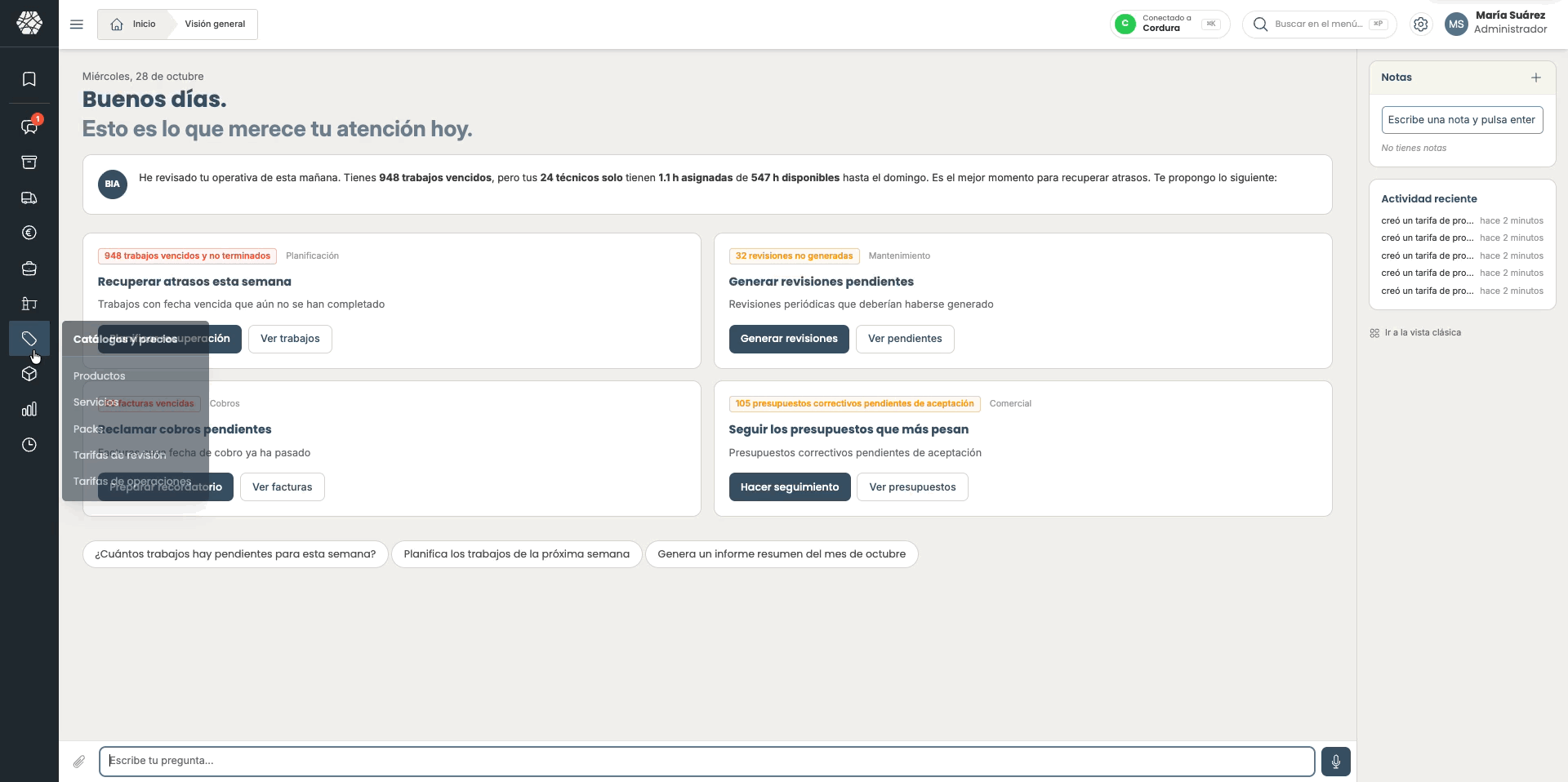Focus the 'Escribe tu pregunta' input box
1568x782 pixels.
[x=707, y=762]
